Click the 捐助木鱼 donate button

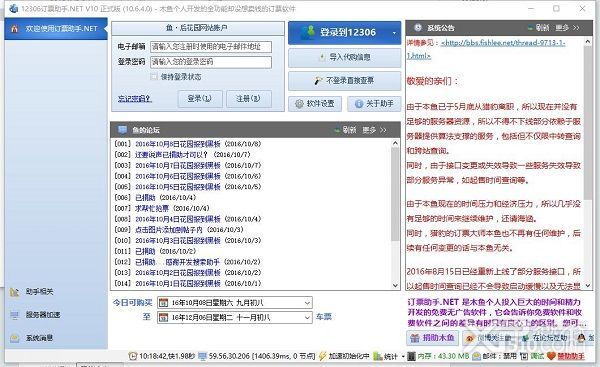pos(432,338)
